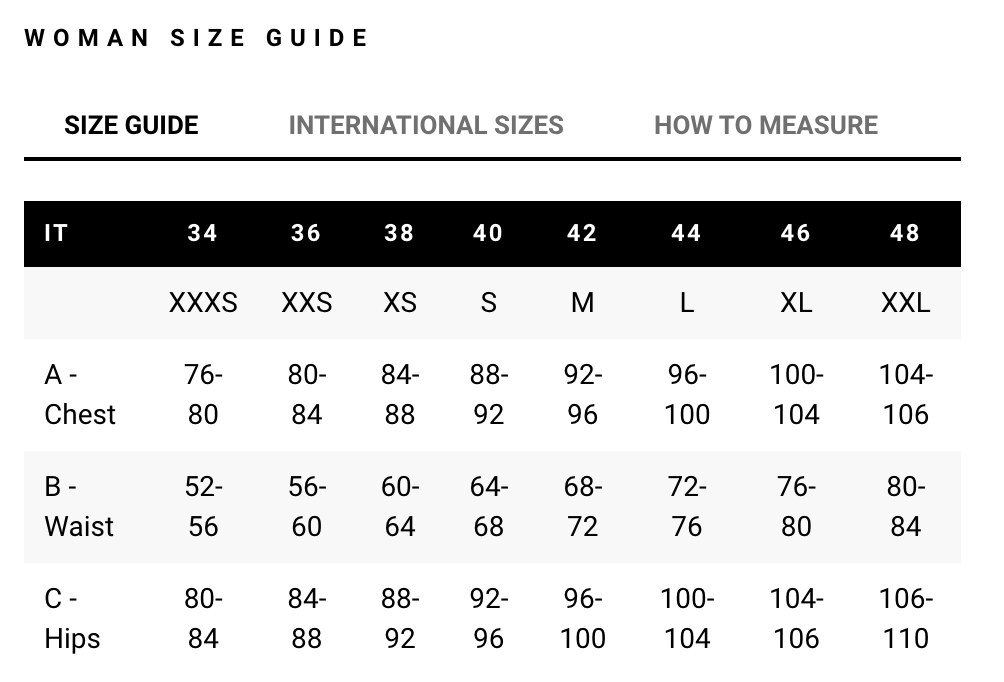Click chest measurement 100-104 cell
This screenshot has height=682, width=1004.
[x=796, y=394]
